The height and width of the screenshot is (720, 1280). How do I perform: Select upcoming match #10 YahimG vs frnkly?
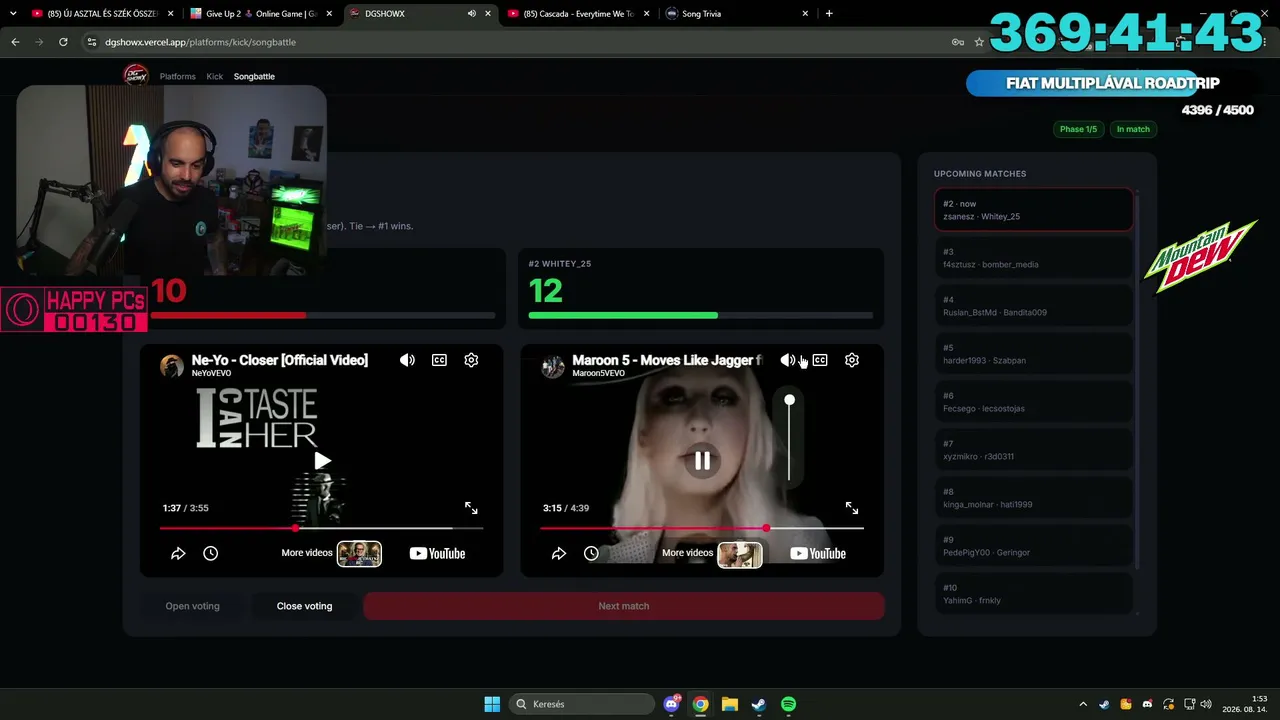(1034, 594)
